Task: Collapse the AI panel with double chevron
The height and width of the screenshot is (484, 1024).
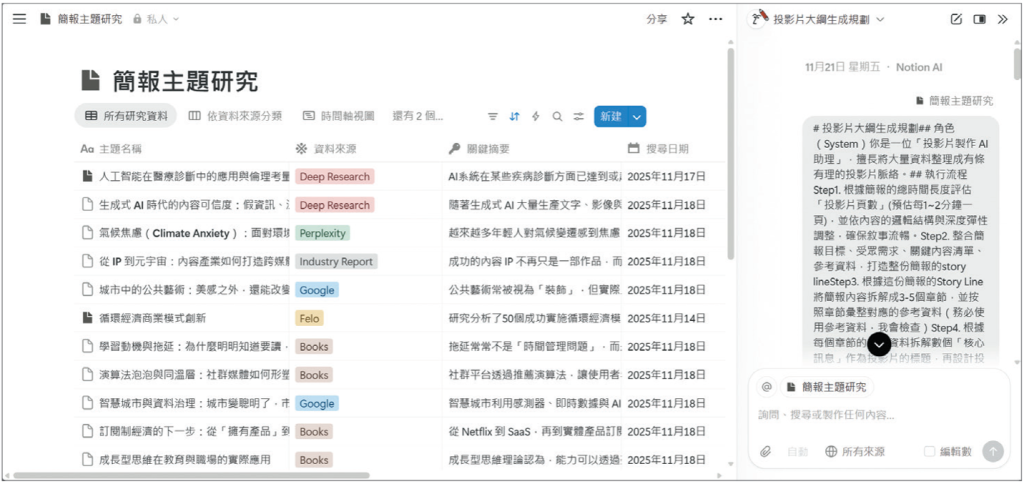Action: pyautogui.click(x=1003, y=18)
